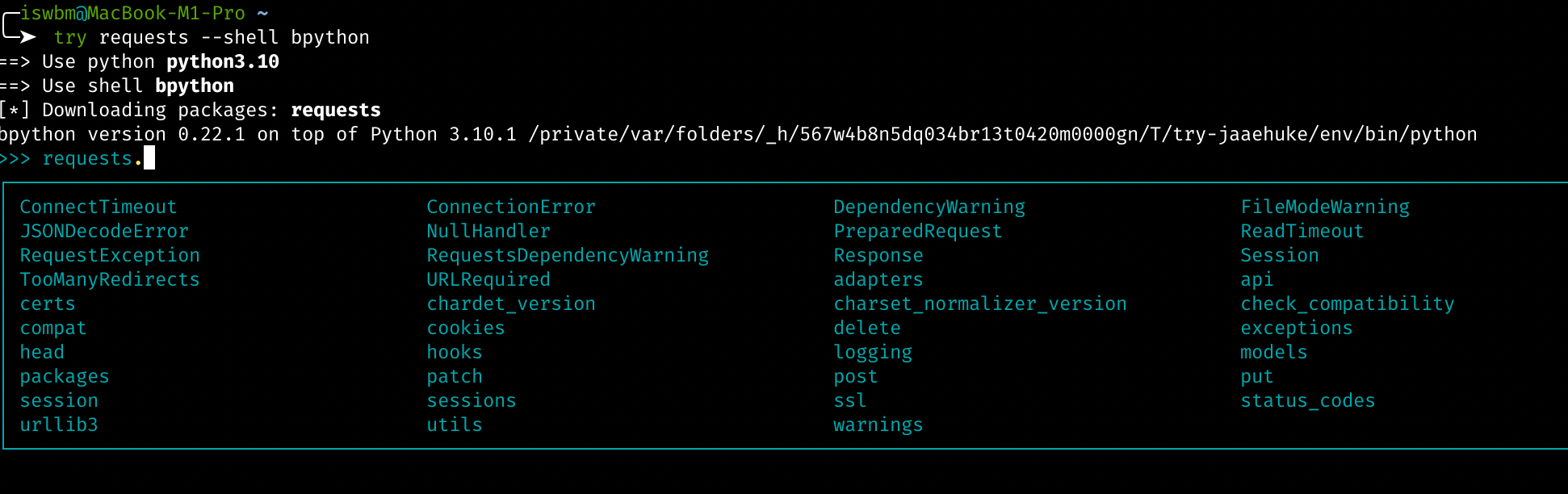Screen dimensions: 1568x494
Task: Pick the chardet_version completion entry
Action: point(510,304)
